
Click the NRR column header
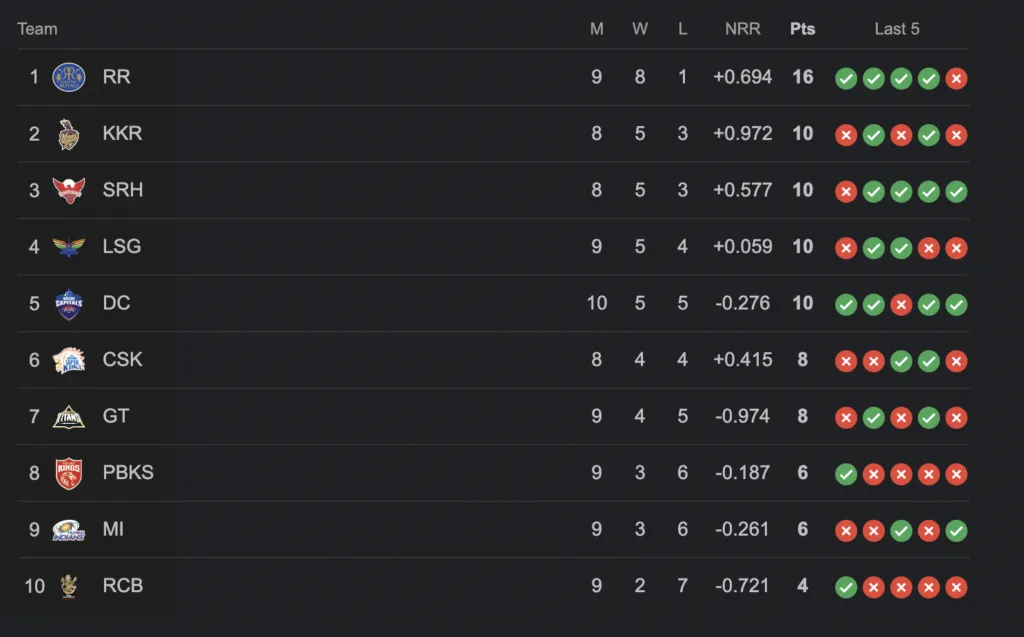(743, 29)
